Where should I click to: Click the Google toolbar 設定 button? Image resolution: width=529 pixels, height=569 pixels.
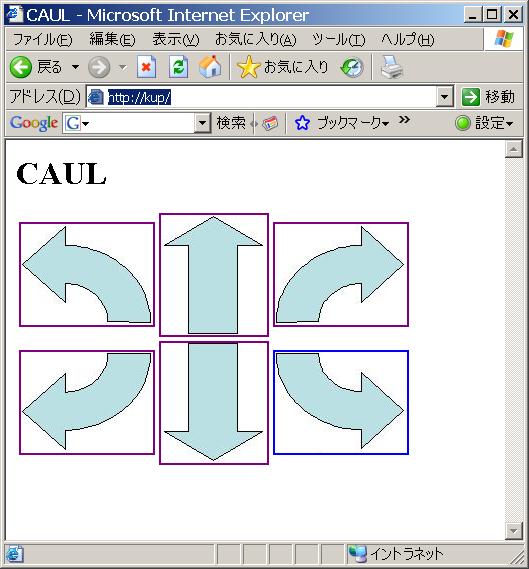click(484, 123)
